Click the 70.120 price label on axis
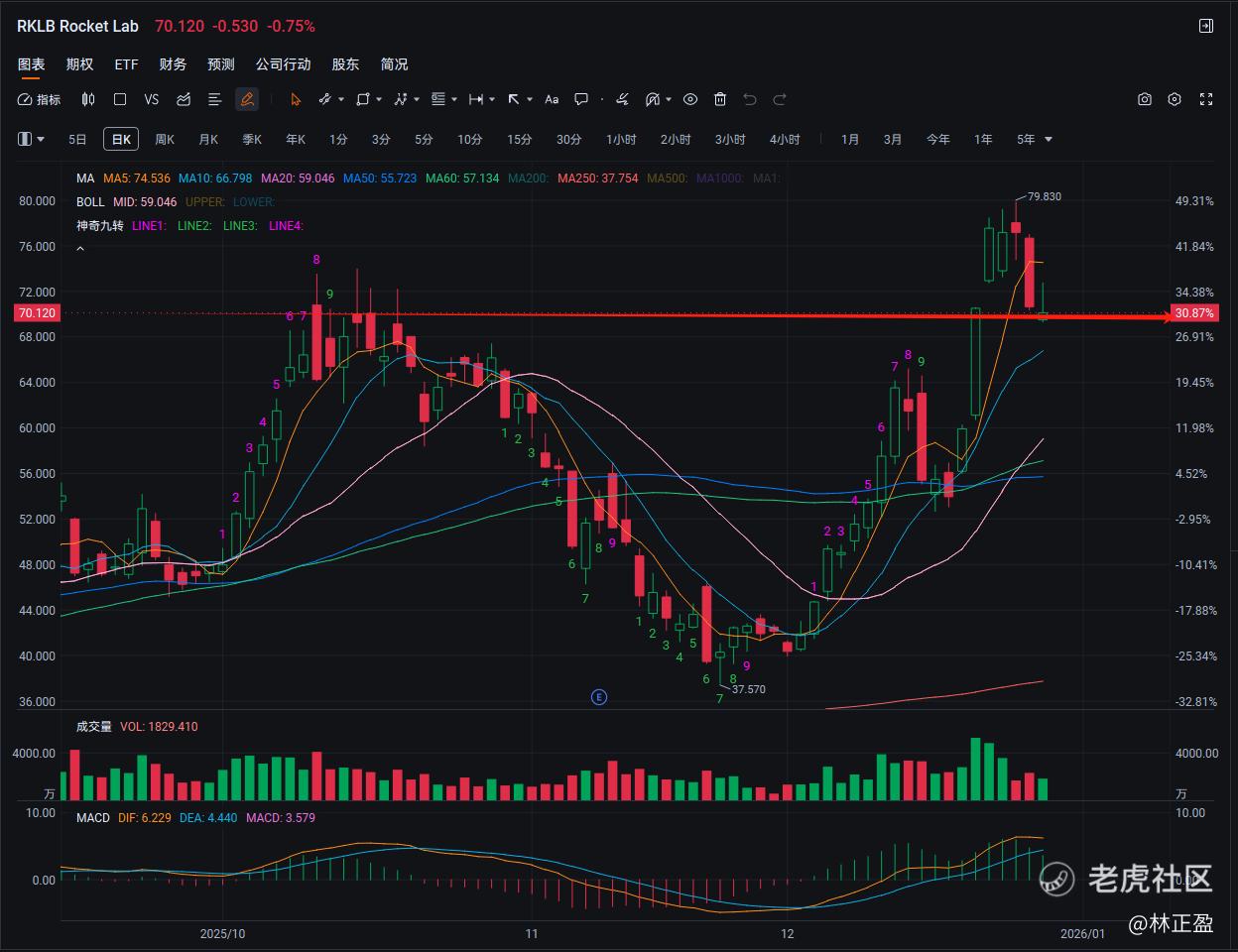The image size is (1238, 952). tap(37, 312)
